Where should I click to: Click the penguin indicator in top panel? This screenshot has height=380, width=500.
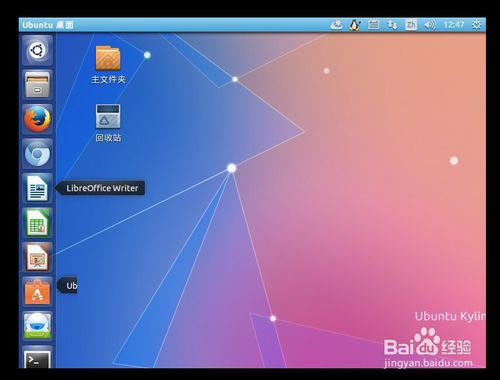tap(355, 25)
